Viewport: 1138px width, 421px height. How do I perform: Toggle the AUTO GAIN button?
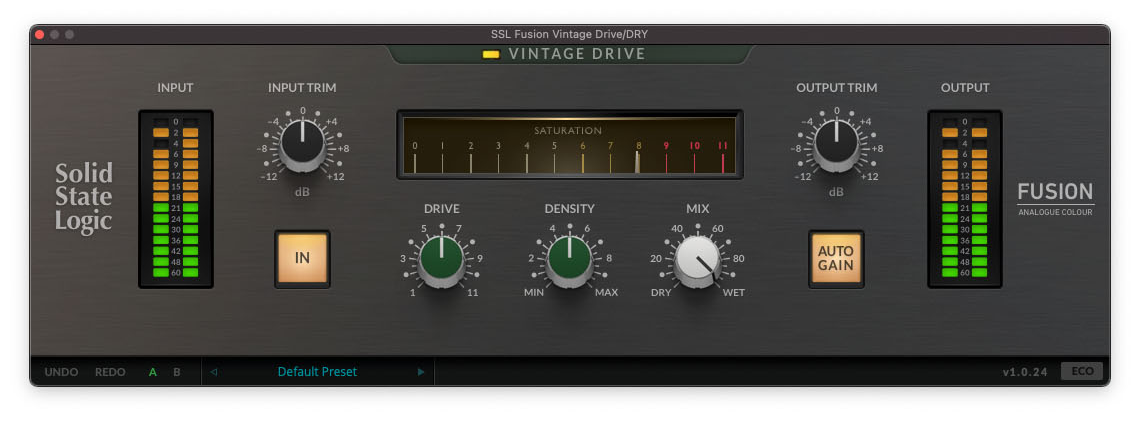tap(836, 258)
